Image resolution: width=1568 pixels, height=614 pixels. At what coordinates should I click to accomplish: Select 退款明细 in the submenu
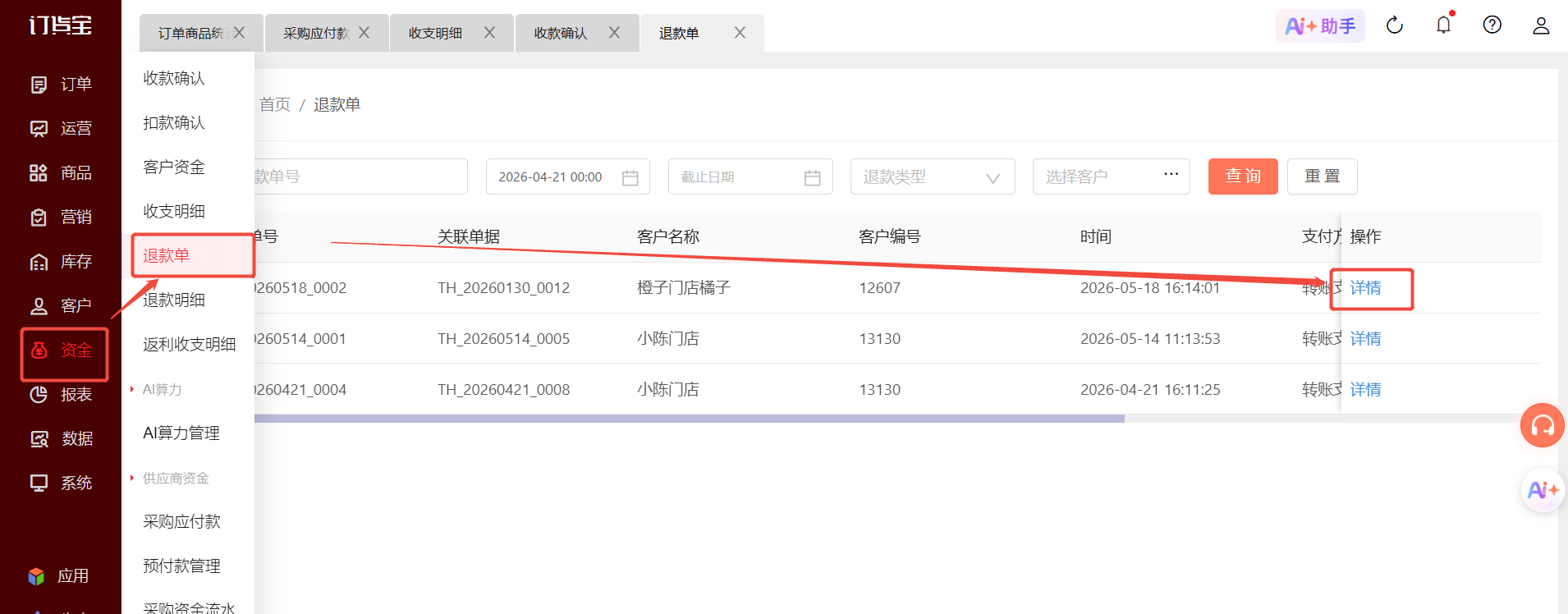174,300
